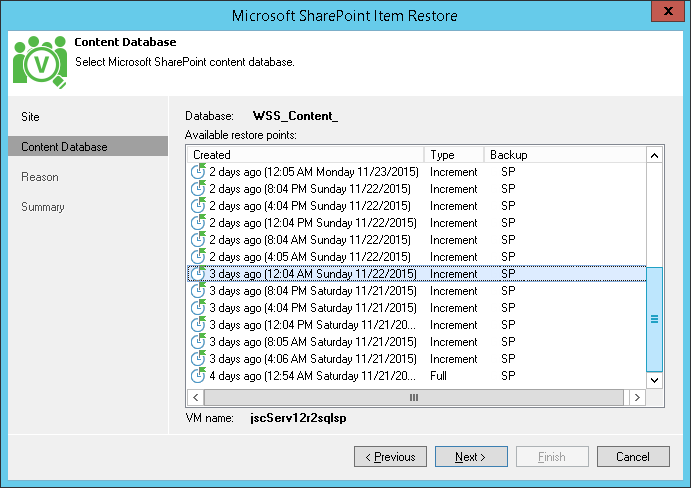Cancel the SharePoint restore wizard
691x488 pixels.
[x=632, y=457]
